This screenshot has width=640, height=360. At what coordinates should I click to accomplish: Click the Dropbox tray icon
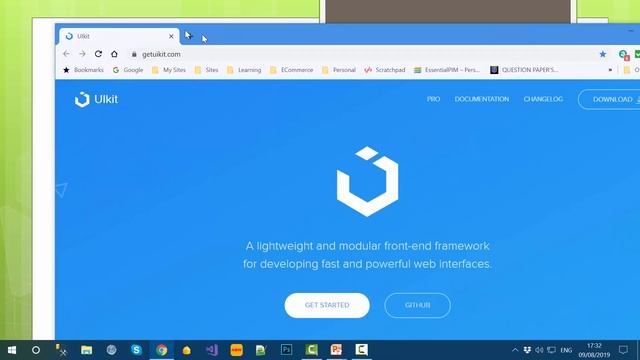tap(527, 350)
